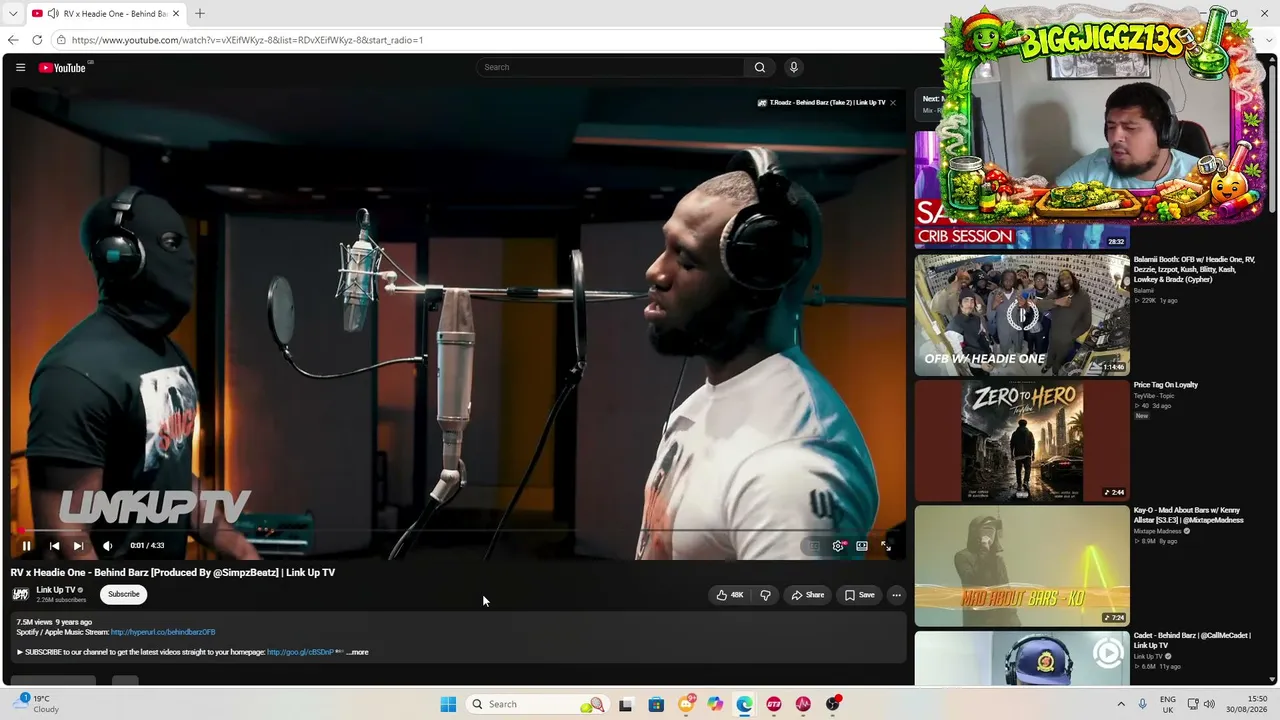Click the Balamii channel name
The width and height of the screenshot is (1280, 720).
click(x=1143, y=291)
